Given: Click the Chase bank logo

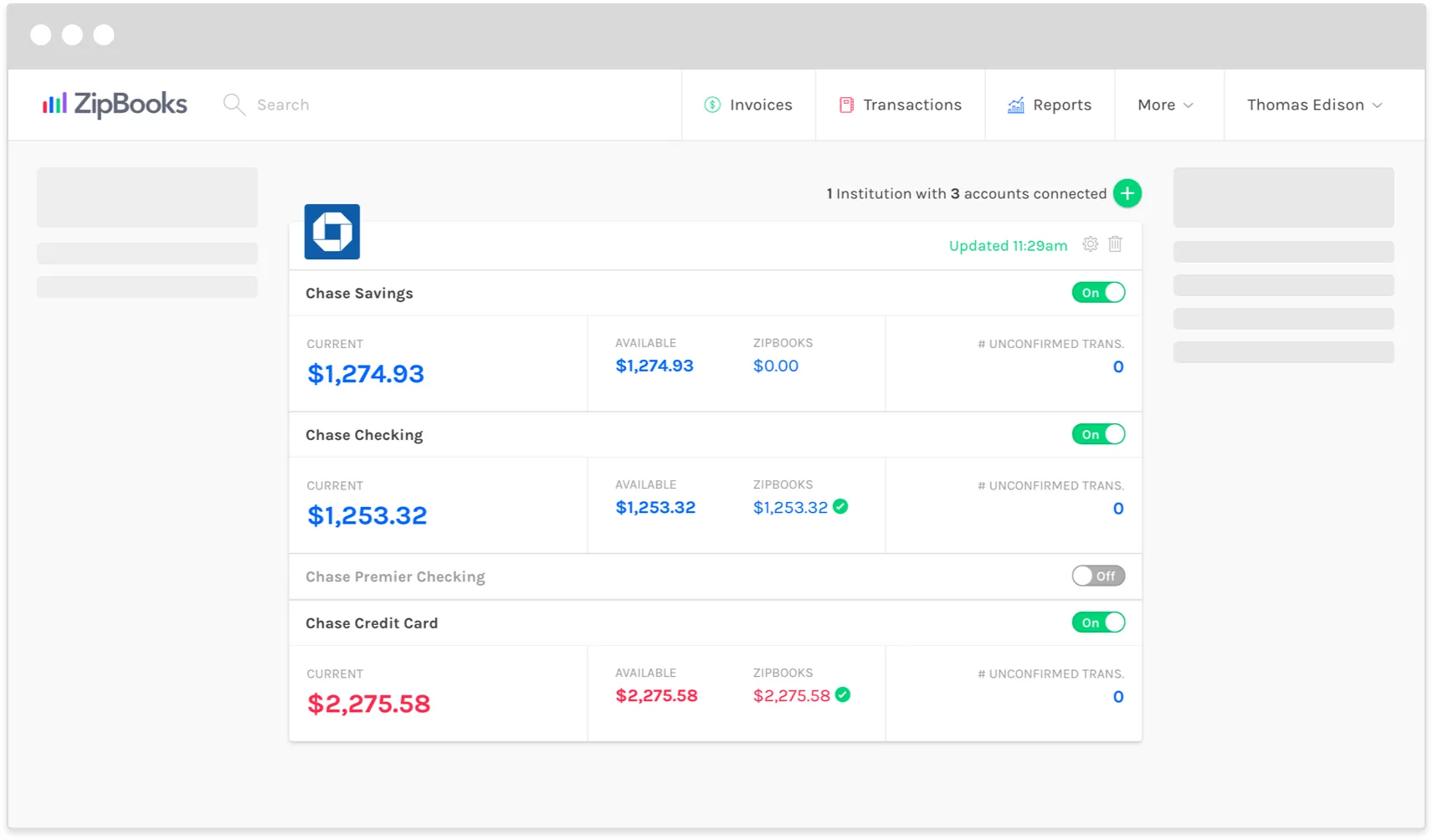Looking at the screenshot, I should pos(332,232).
